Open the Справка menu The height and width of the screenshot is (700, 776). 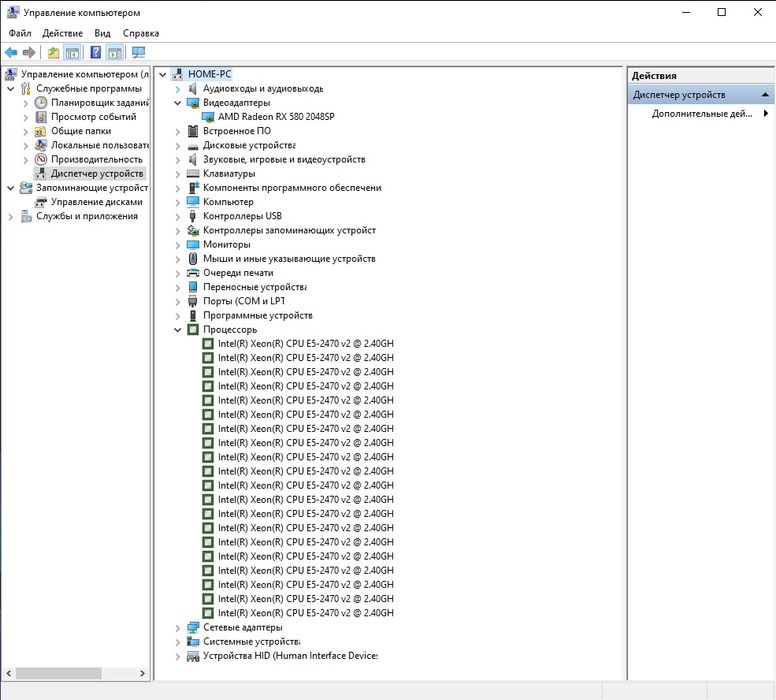pyautogui.click(x=141, y=33)
